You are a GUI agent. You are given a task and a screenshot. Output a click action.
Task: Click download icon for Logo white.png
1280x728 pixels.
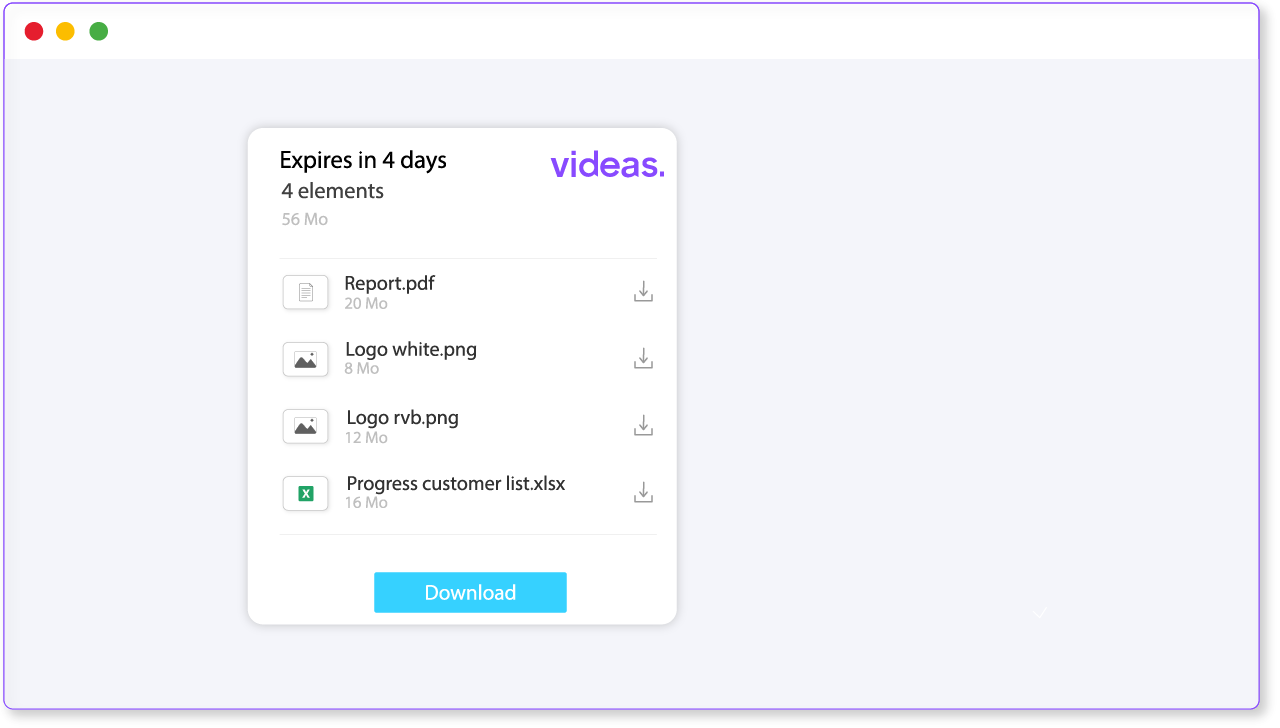[x=644, y=358]
